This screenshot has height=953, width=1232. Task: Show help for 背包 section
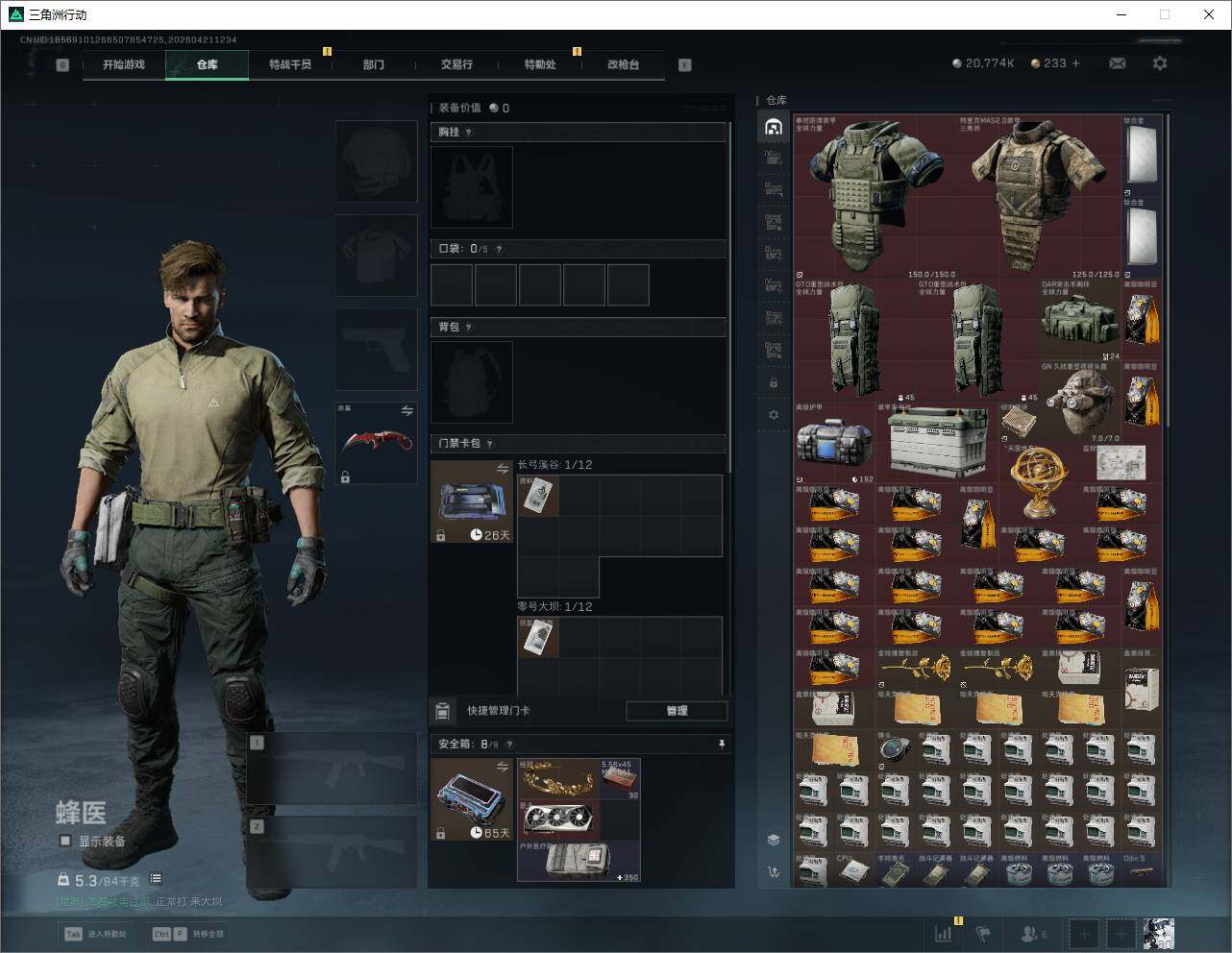468,328
